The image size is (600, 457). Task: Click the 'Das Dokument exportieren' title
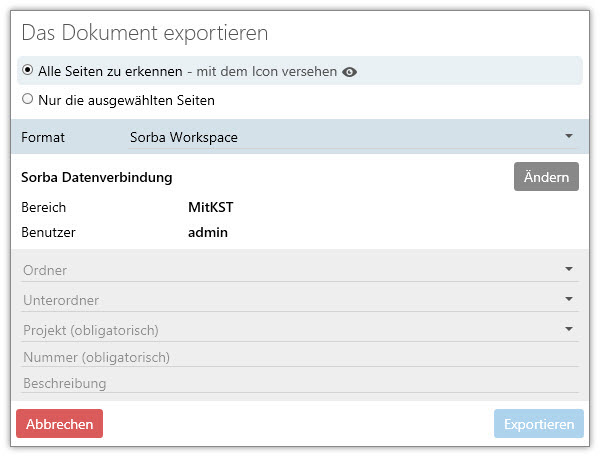(145, 33)
